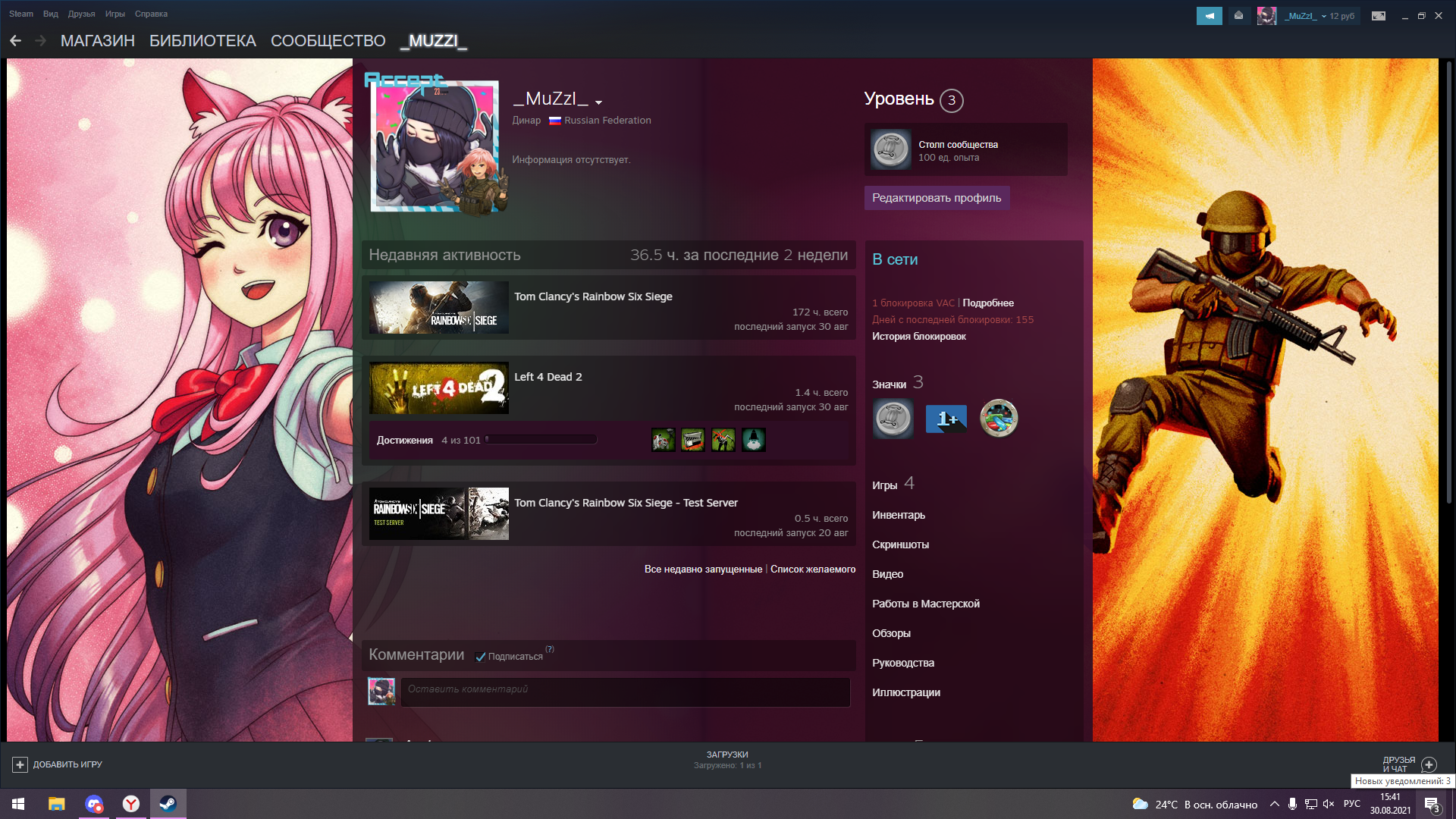Click Left 4 Dead 2 achievements progress bar
Image resolution: width=1456 pixels, height=819 pixels.
(x=541, y=439)
